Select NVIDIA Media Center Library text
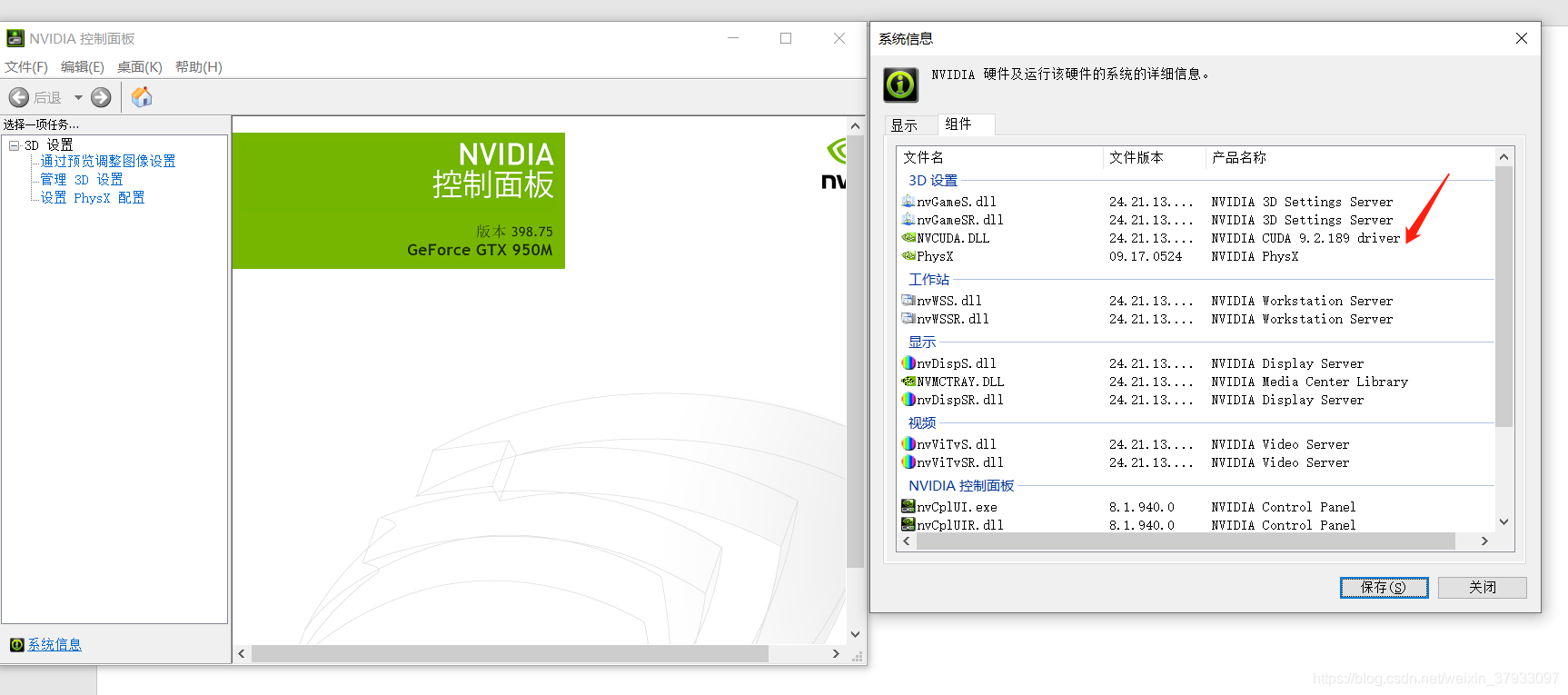The height and width of the screenshot is (695, 1568). click(x=1309, y=382)
